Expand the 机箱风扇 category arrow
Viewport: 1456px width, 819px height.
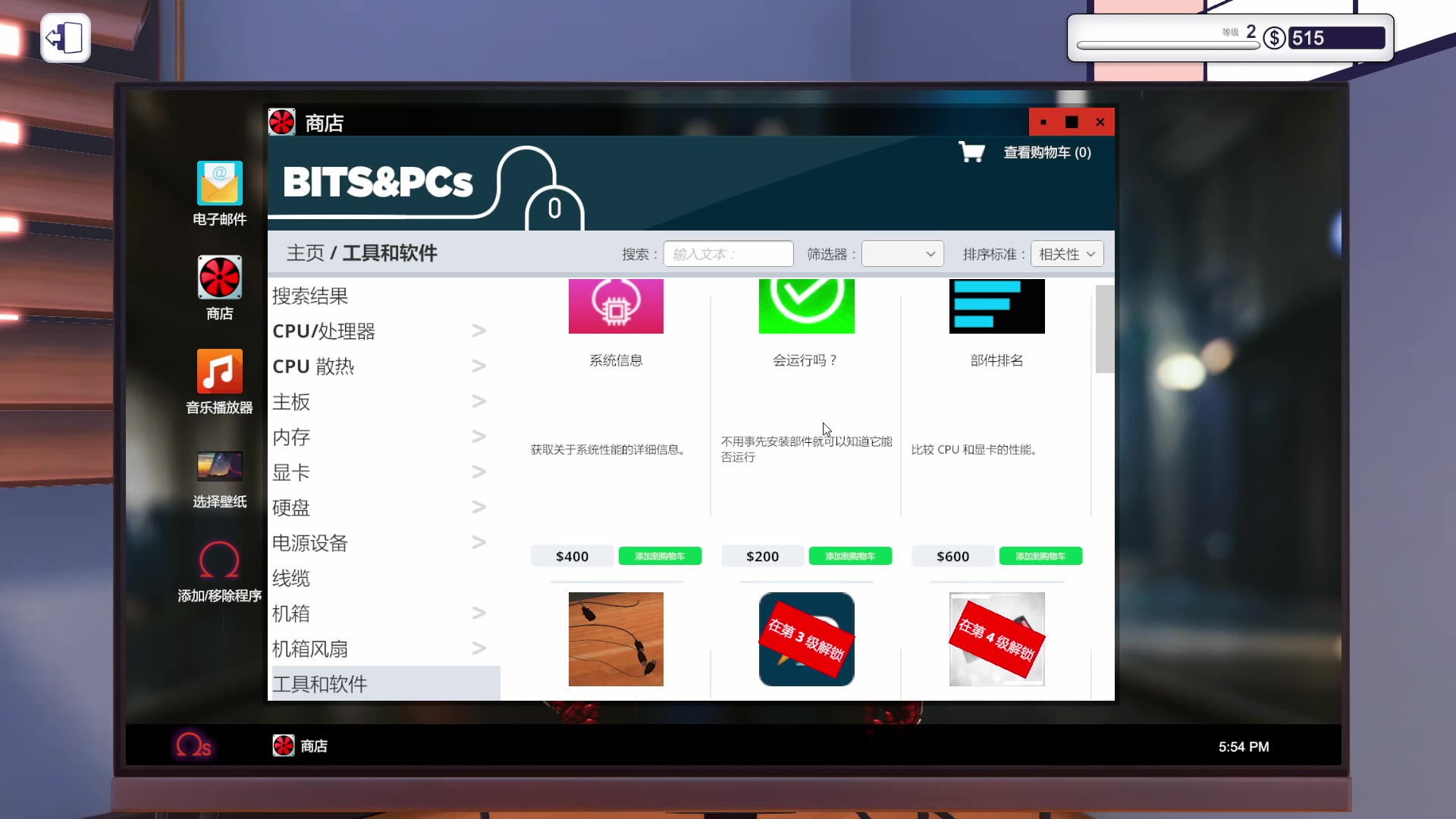click(x=479, y=648)
